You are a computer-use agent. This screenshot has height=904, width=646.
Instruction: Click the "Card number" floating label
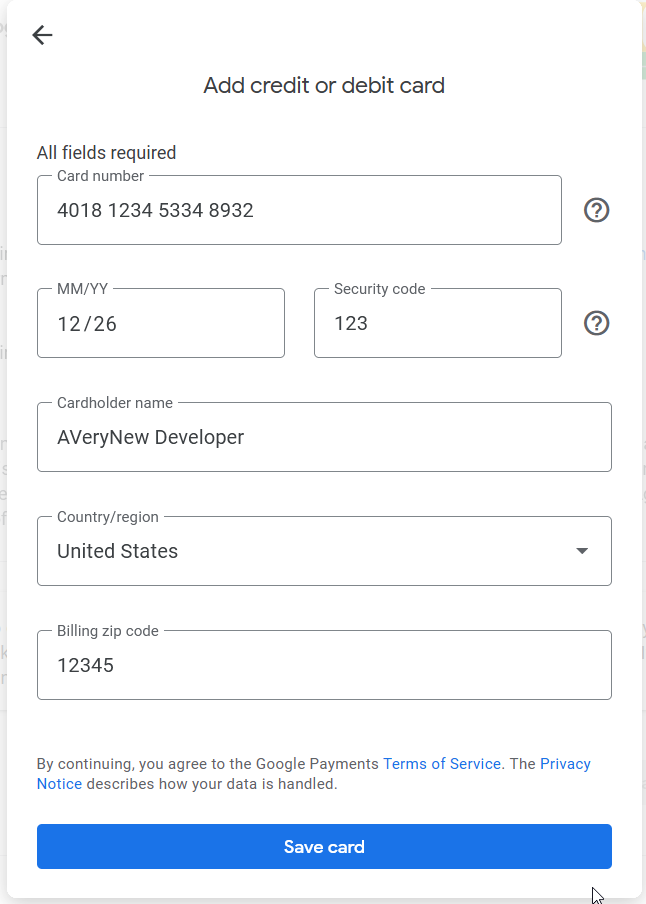tap(100, 176)
